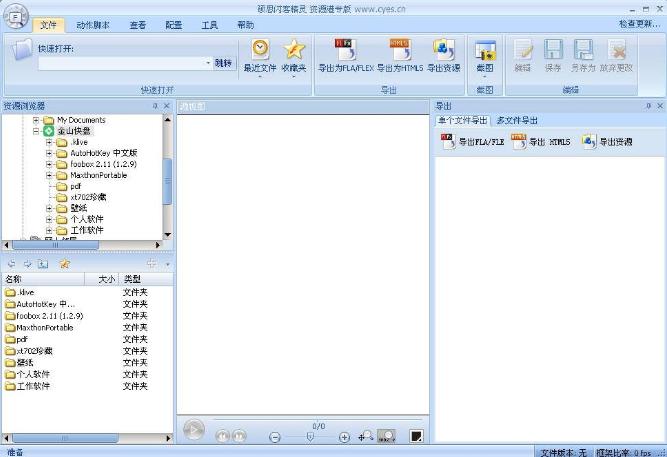Open the 动作脚本 ribbon tab
Viewport: 667px width, 457px height.
point(93,24)
